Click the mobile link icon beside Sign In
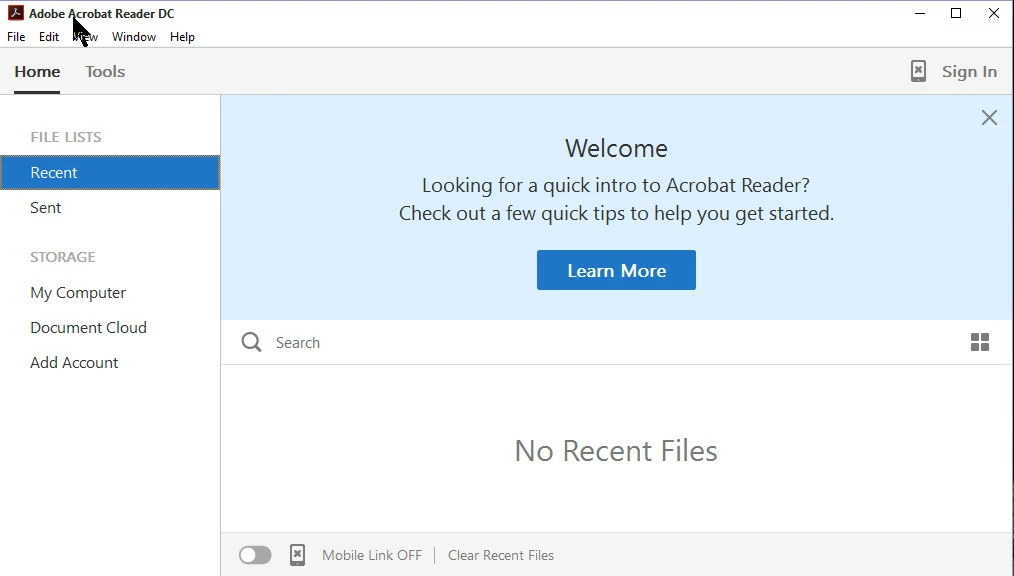 [918, 71]
